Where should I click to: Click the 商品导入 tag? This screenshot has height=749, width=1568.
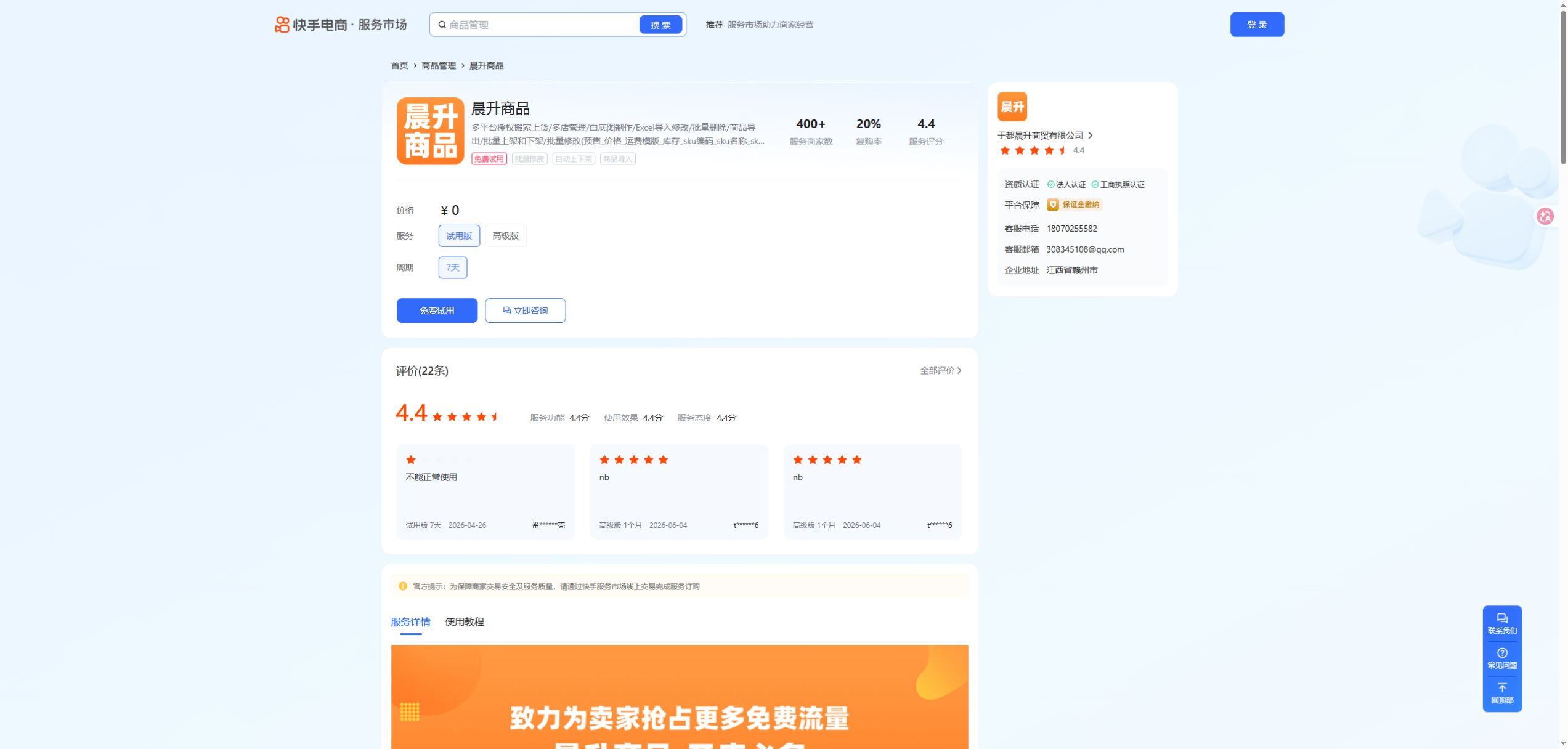pos(617,159)
